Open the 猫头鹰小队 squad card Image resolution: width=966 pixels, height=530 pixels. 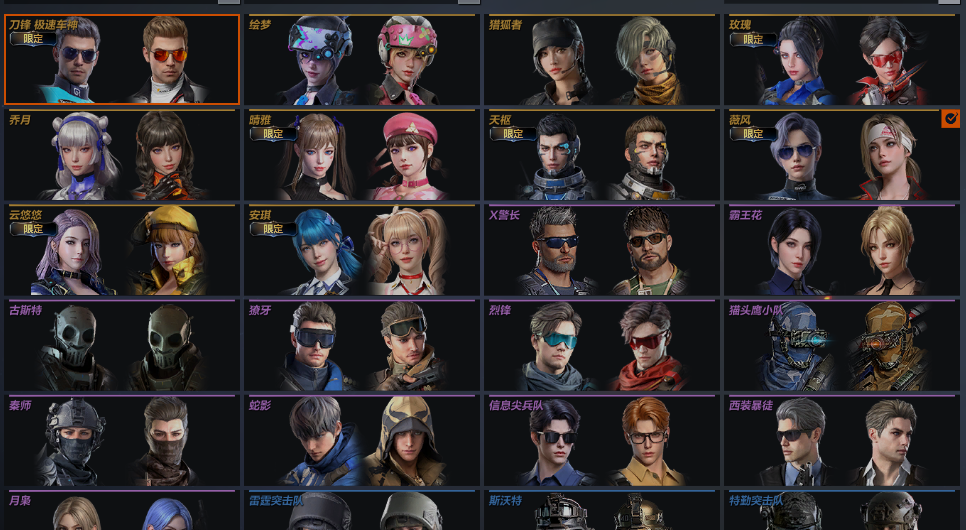[x=842, y=346]
